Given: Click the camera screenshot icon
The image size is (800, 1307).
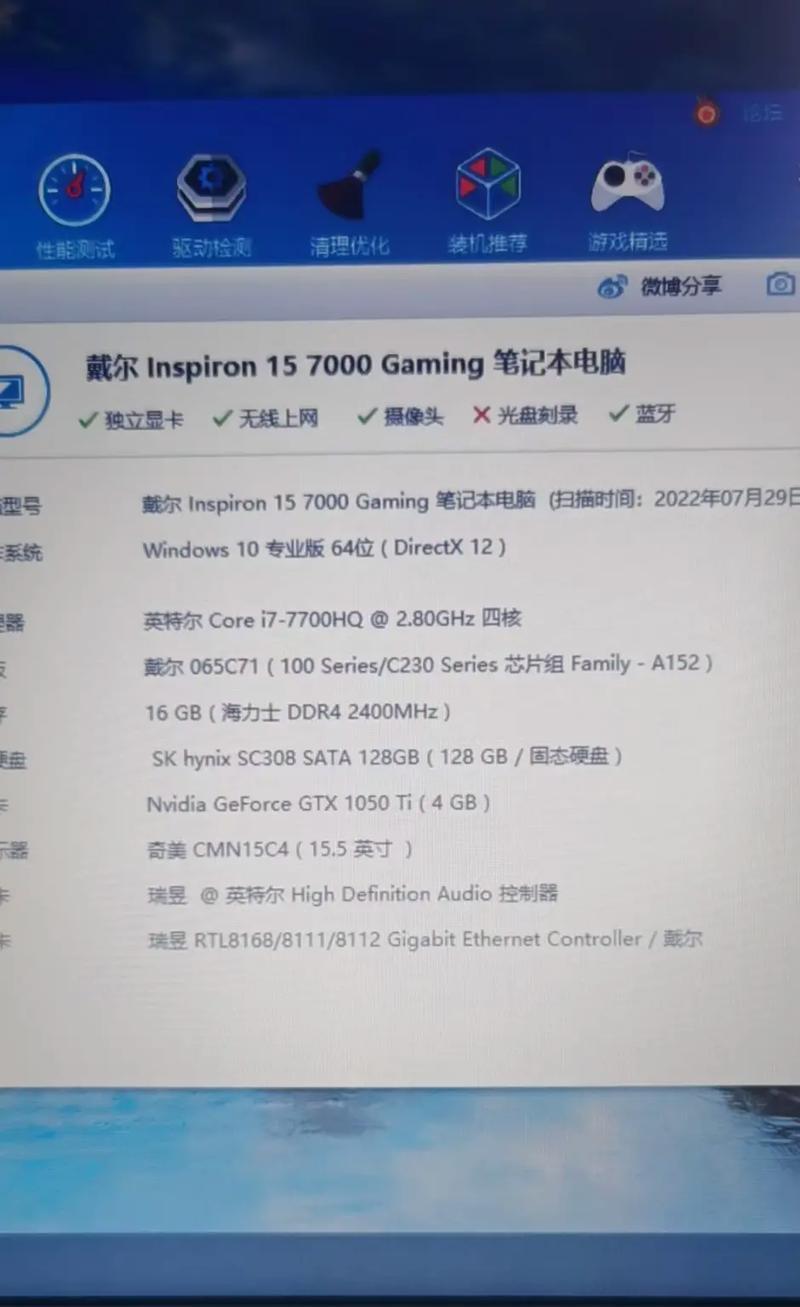Looking at the screenshot, I should [x=781, y=285].
